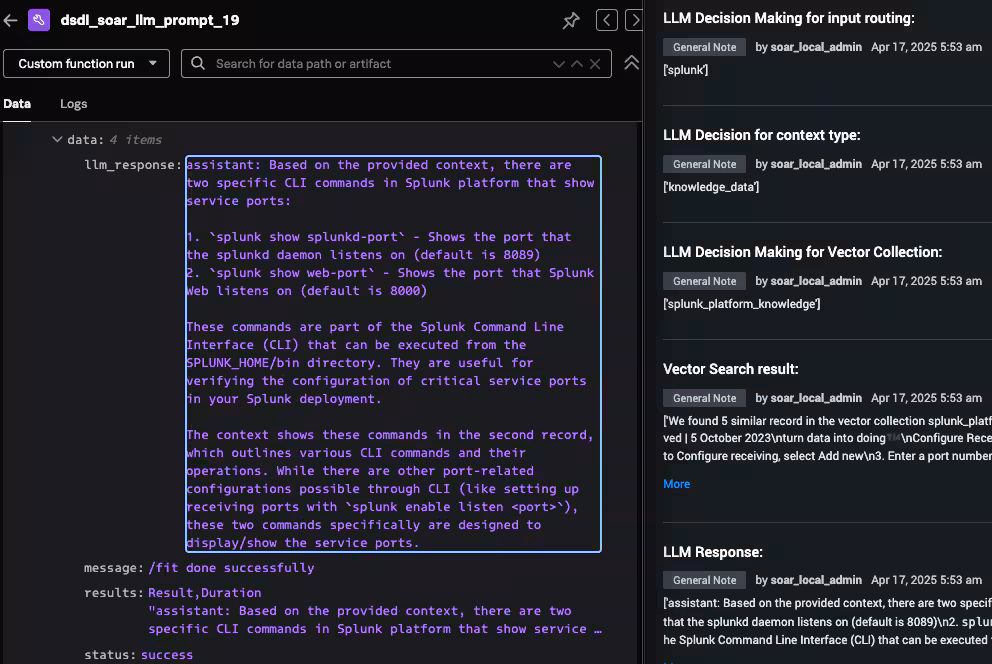Viewport: 992px width, 664px height.
Task: Click the purple wrench custom function icon
Action: [39, 20]
